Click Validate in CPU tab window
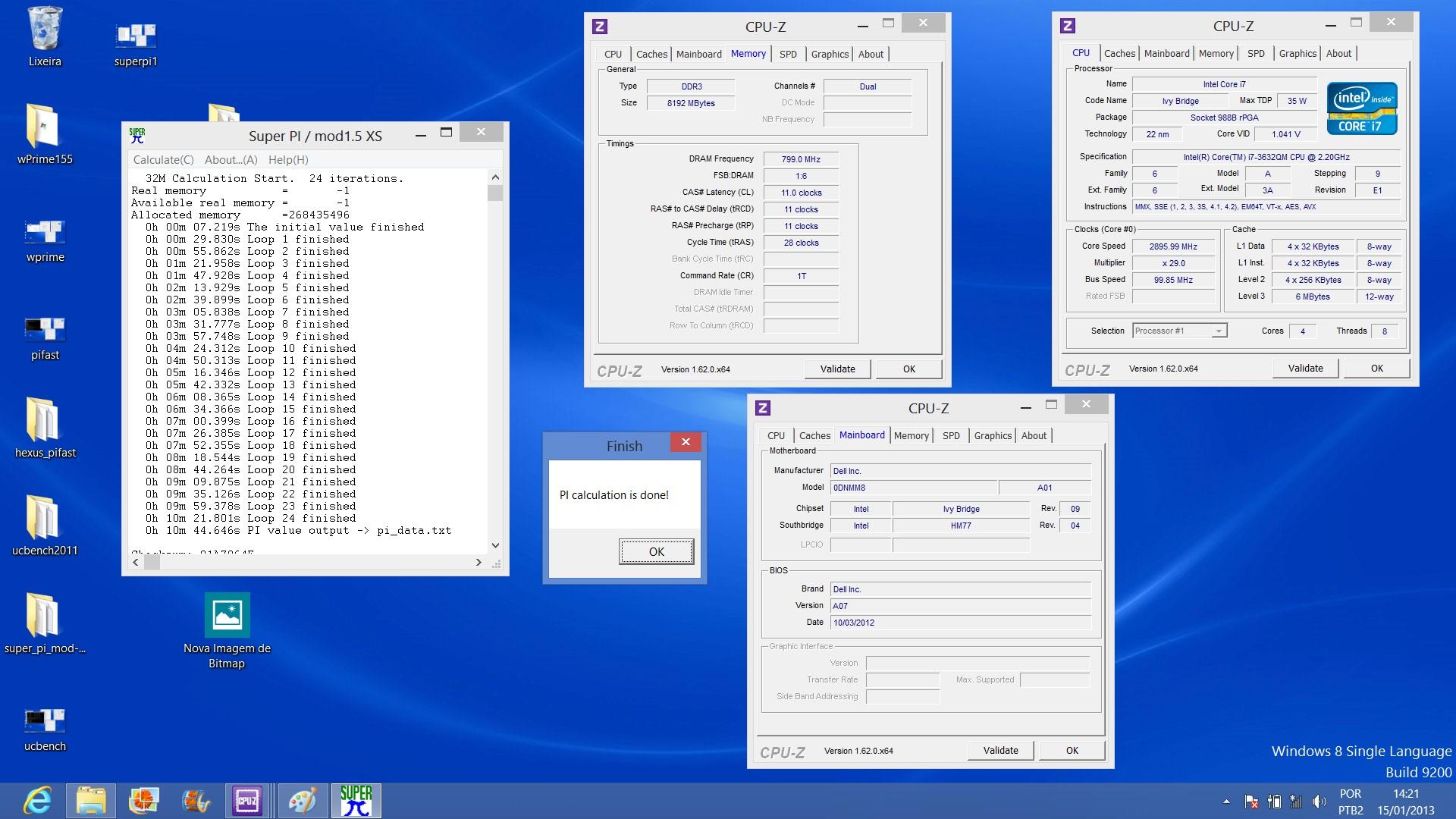Screen dimensions: 1456x819 pos(1305,368)
